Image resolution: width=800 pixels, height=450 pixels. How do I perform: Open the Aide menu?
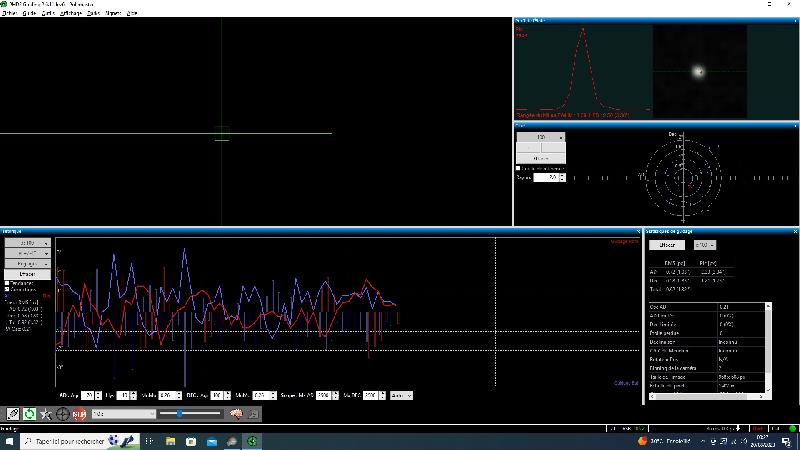132,13
